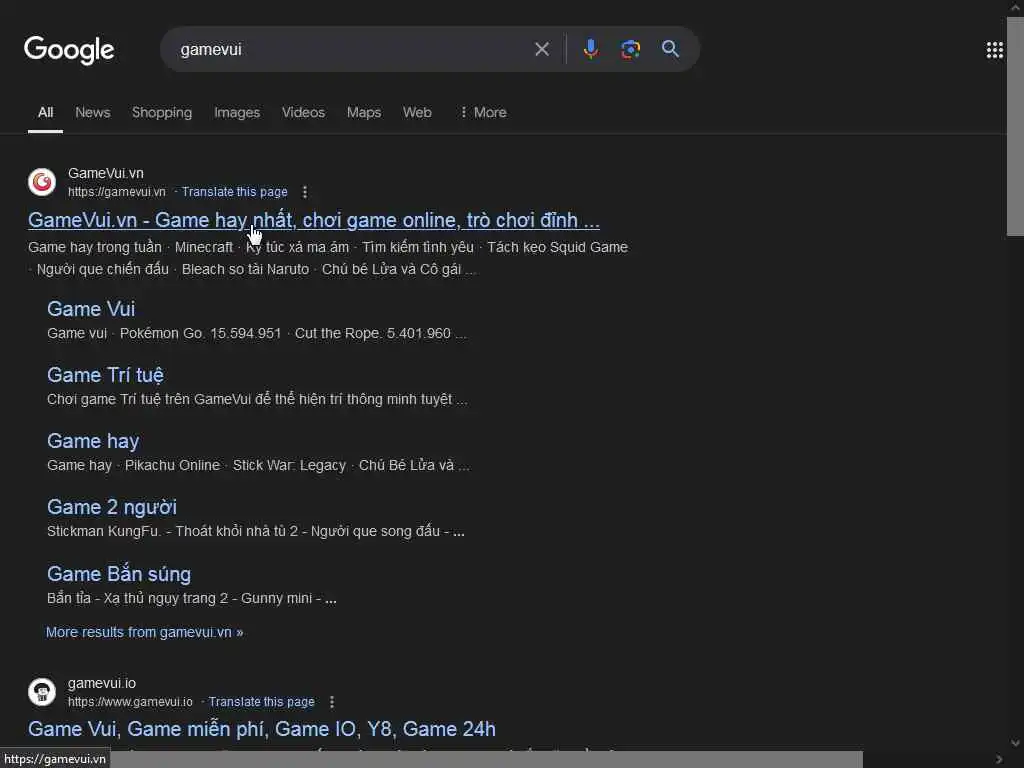Click the GameVui.vn site name

point(106,174)
